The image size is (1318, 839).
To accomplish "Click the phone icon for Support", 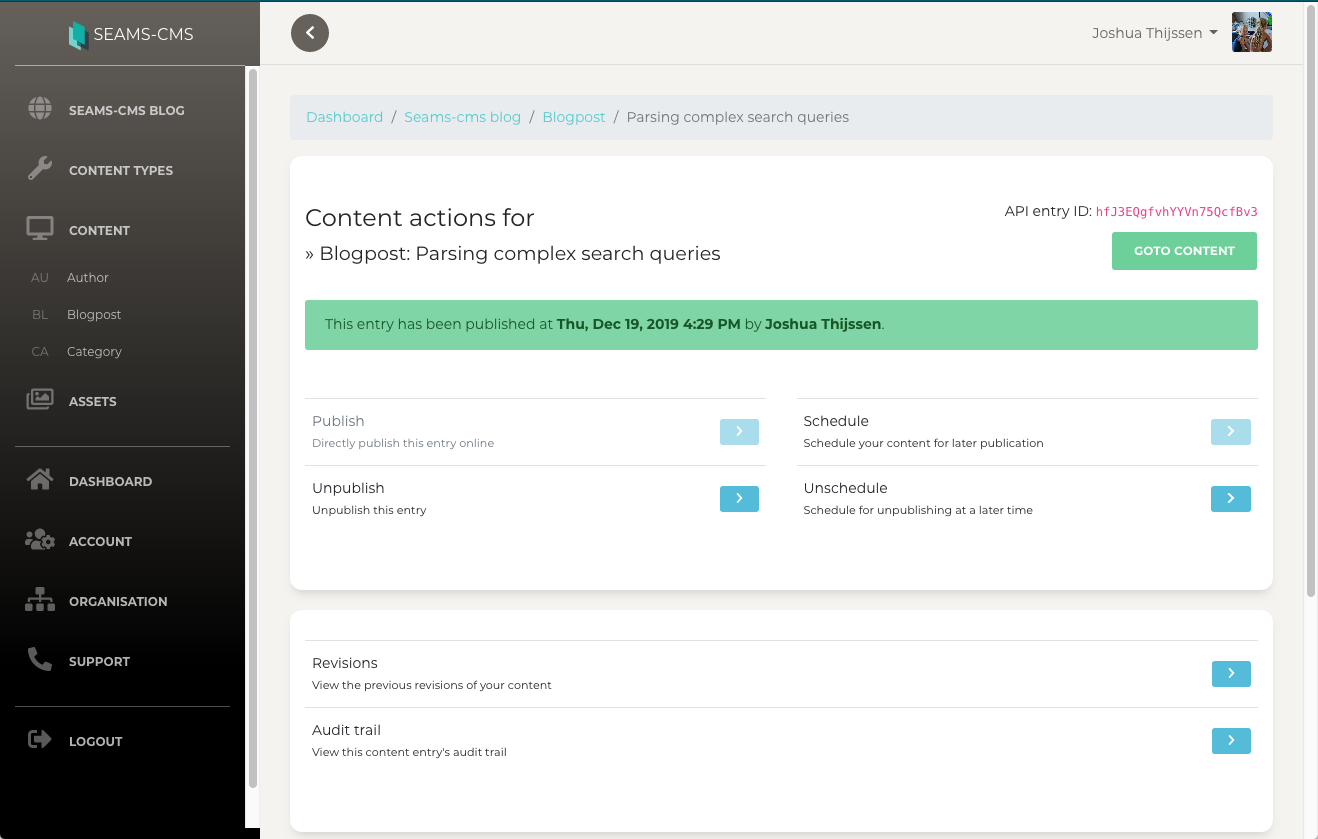I will point(40,660).
